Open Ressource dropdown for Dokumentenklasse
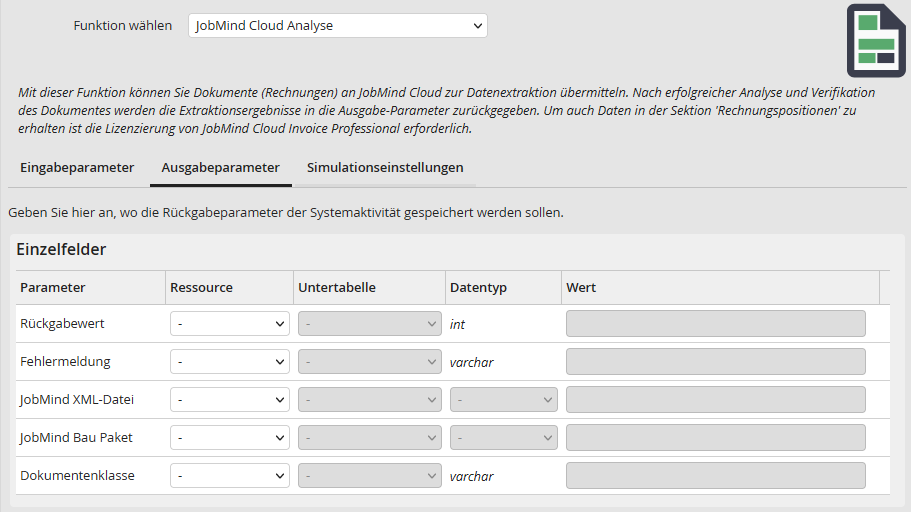911x512 pixels. 229,476
